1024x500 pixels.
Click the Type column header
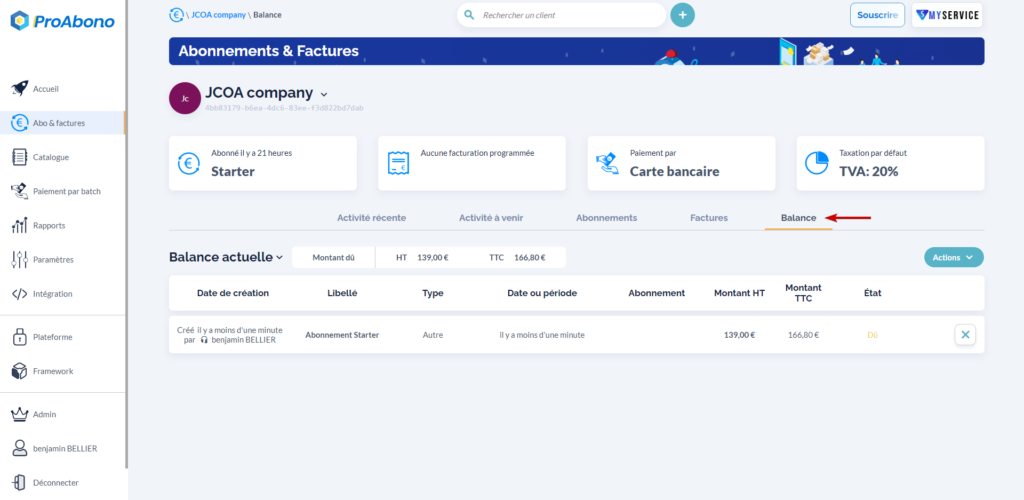[x=433, y=293]
